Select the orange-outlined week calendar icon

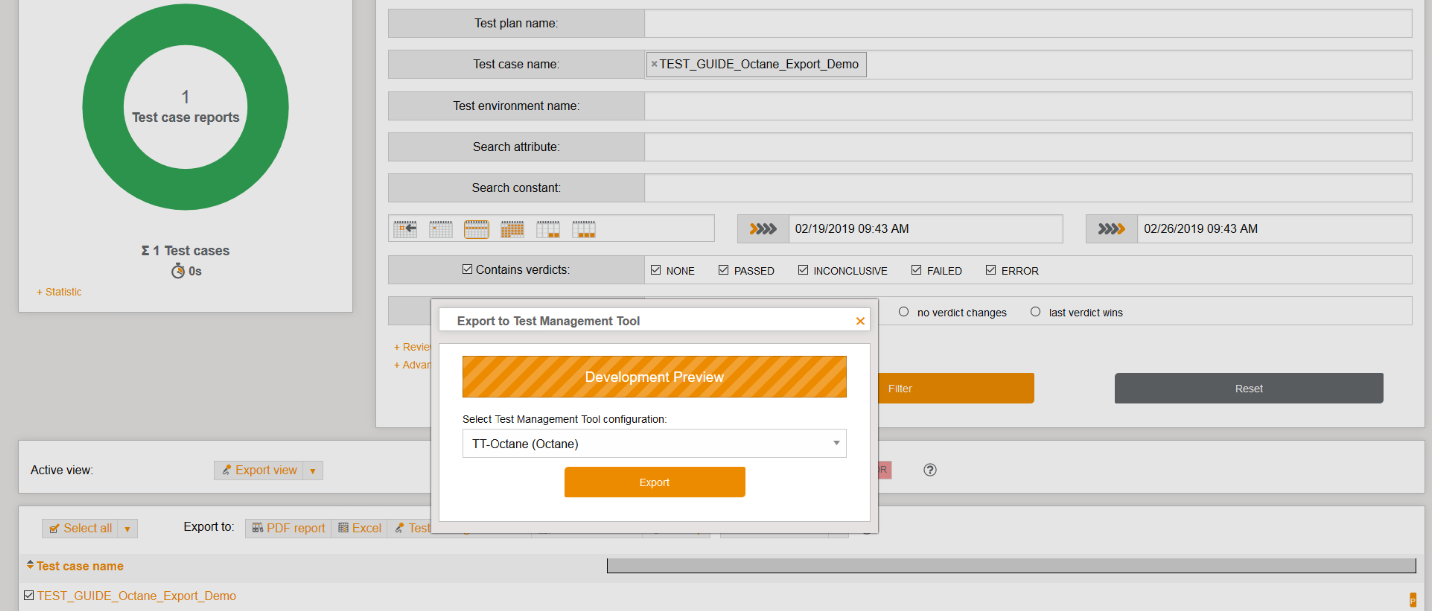point(477,229)
